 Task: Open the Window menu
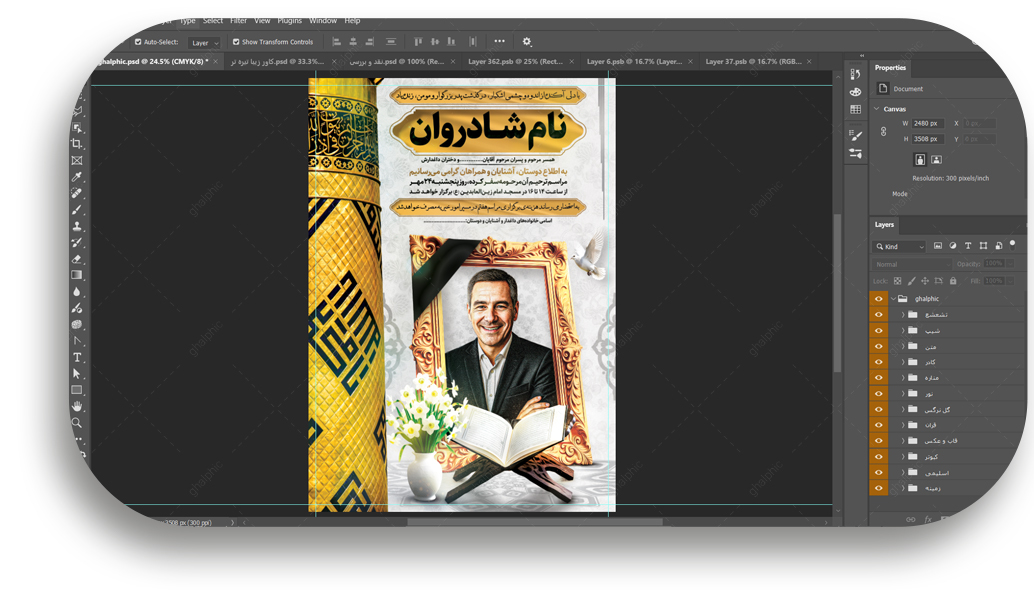point(322,21)
